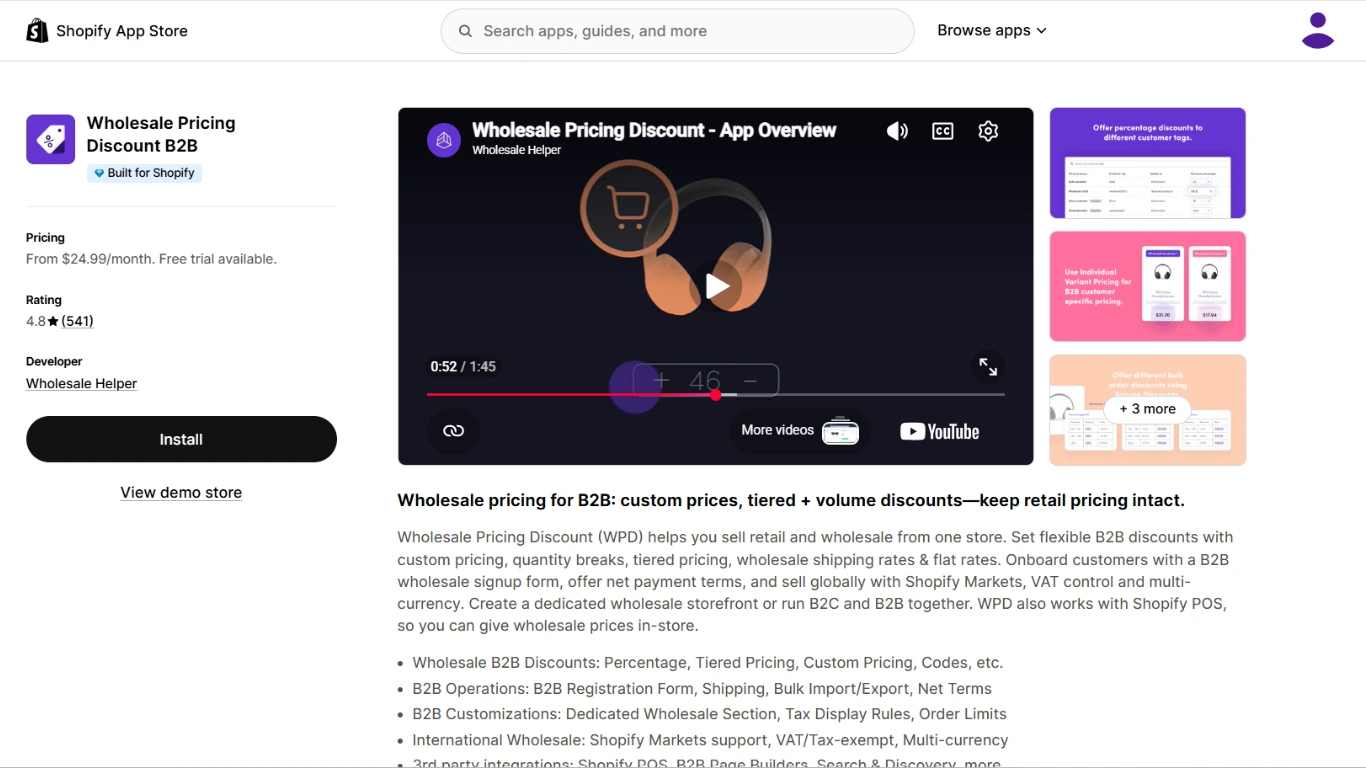Click the 'B2B Customizations' bullet line
Image resolution: width=1366 pixels, height=768 pixels.
(x=710, y=714)
